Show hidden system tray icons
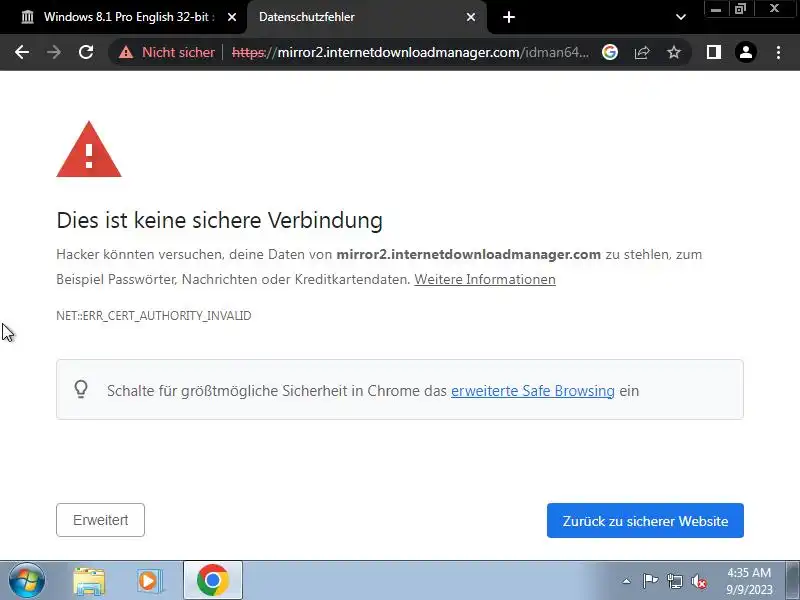 [x=627, y=581]
